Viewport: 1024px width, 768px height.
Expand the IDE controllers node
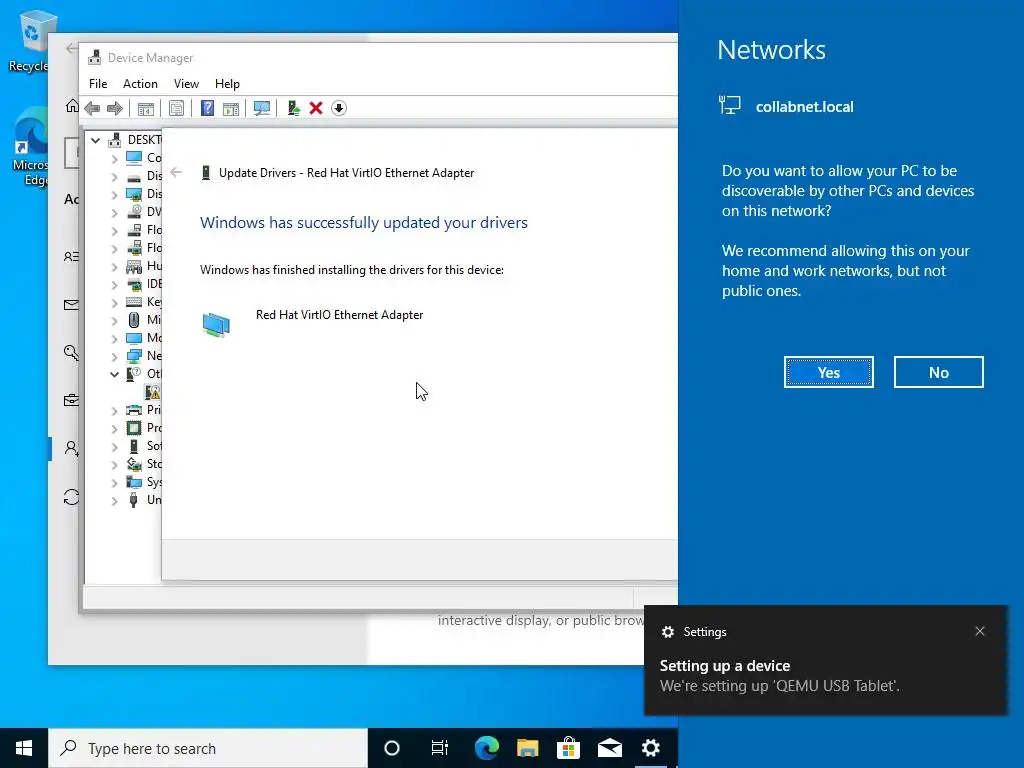pyautogui.click(x=114, y=284)
